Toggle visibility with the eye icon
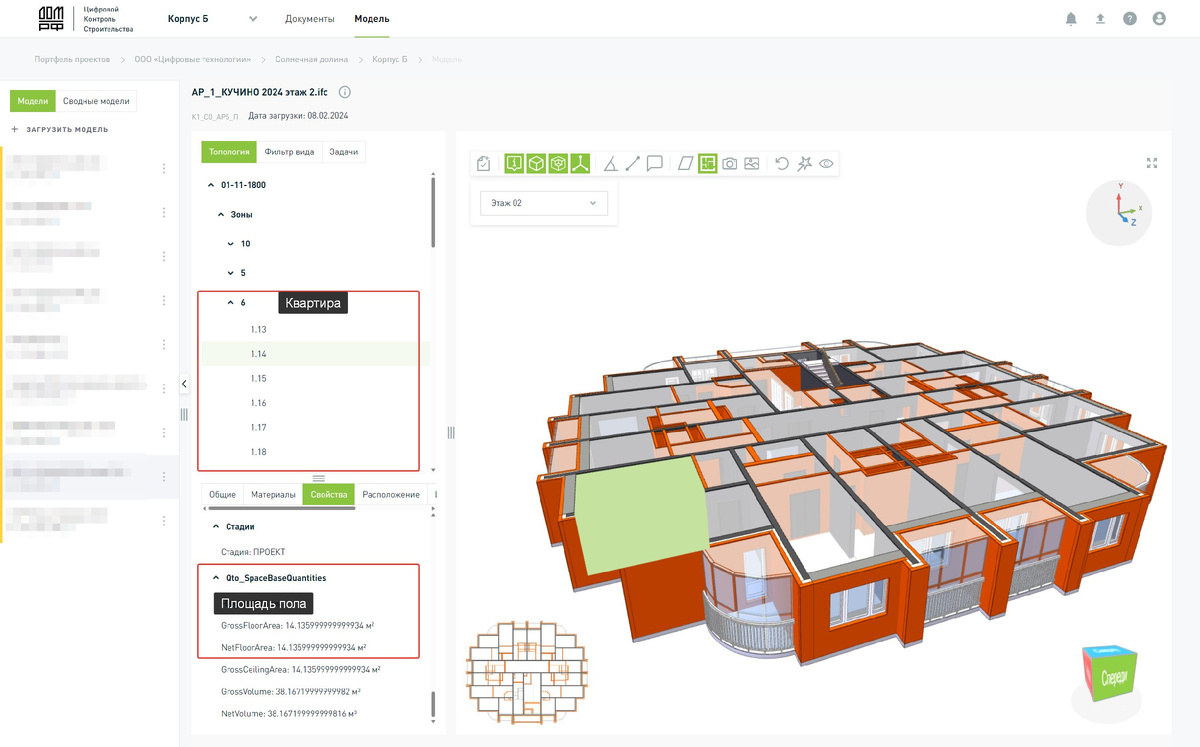 click(x=827, y=164)
